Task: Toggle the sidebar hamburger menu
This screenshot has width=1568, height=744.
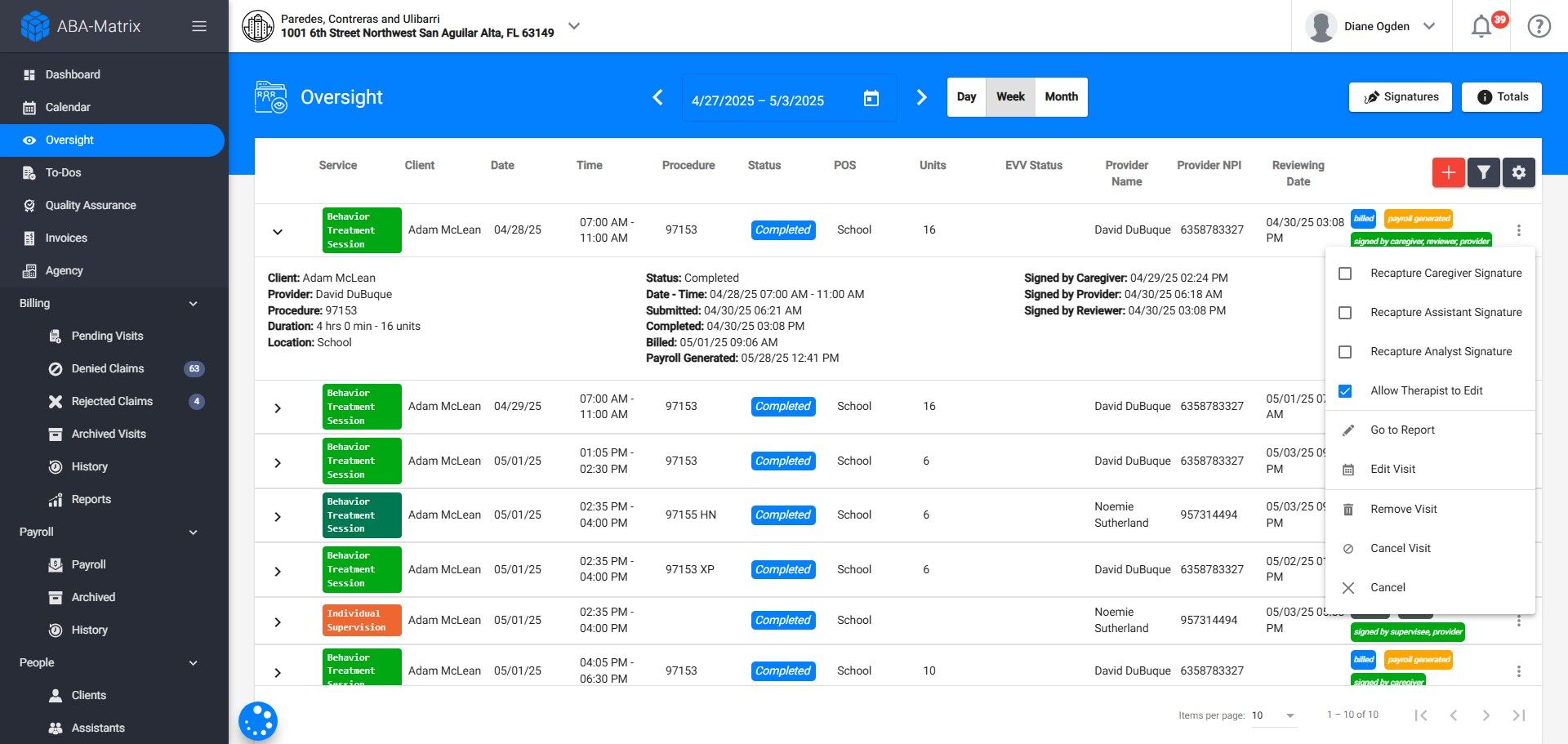Action: pyautogui.click(x=198, y=26)
